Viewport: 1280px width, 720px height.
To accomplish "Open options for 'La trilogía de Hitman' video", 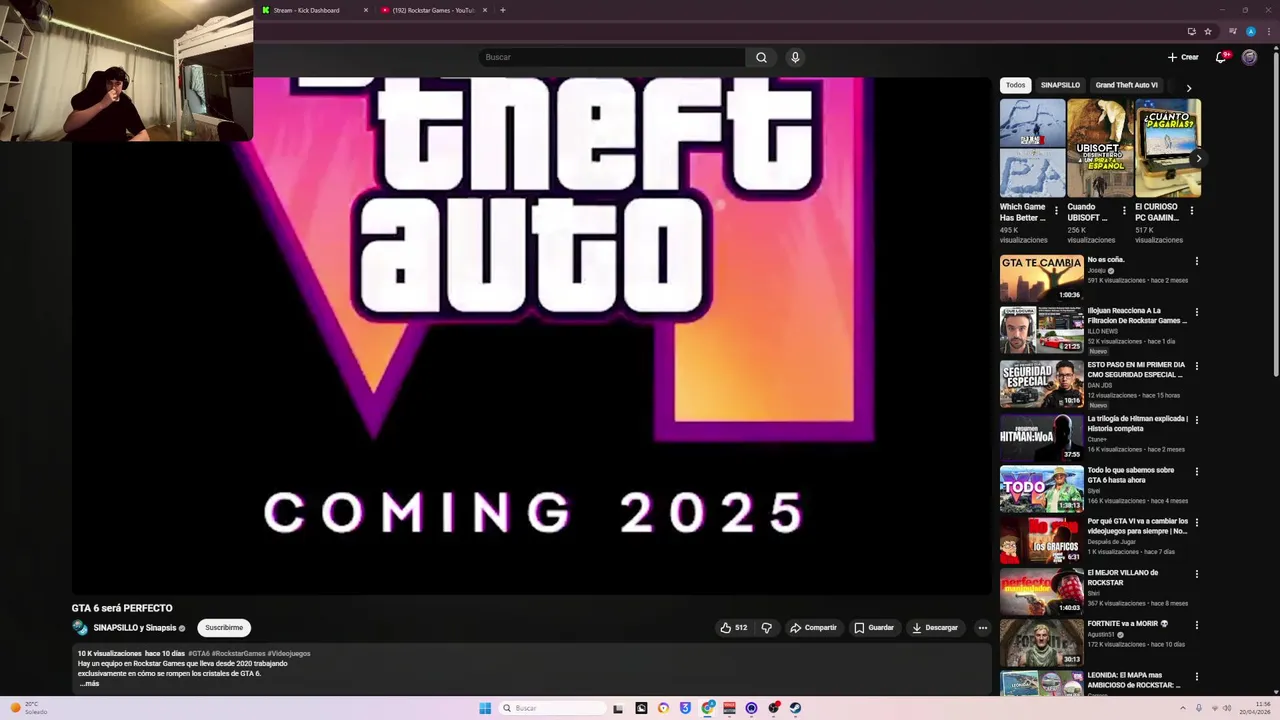I will click(x=1196, y=420).
